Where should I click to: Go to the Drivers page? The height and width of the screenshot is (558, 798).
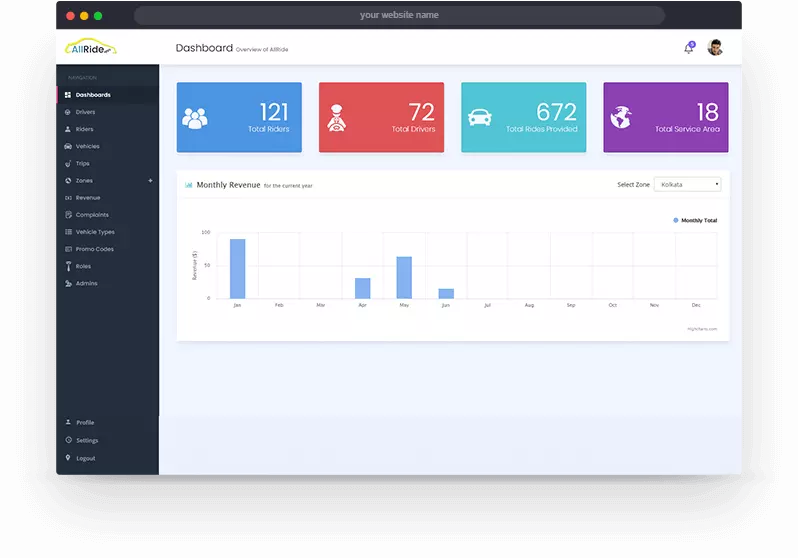coord(107,112)
